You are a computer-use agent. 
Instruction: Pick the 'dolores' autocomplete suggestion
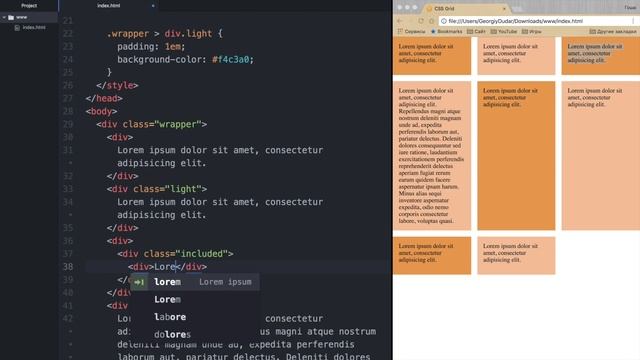194,335
